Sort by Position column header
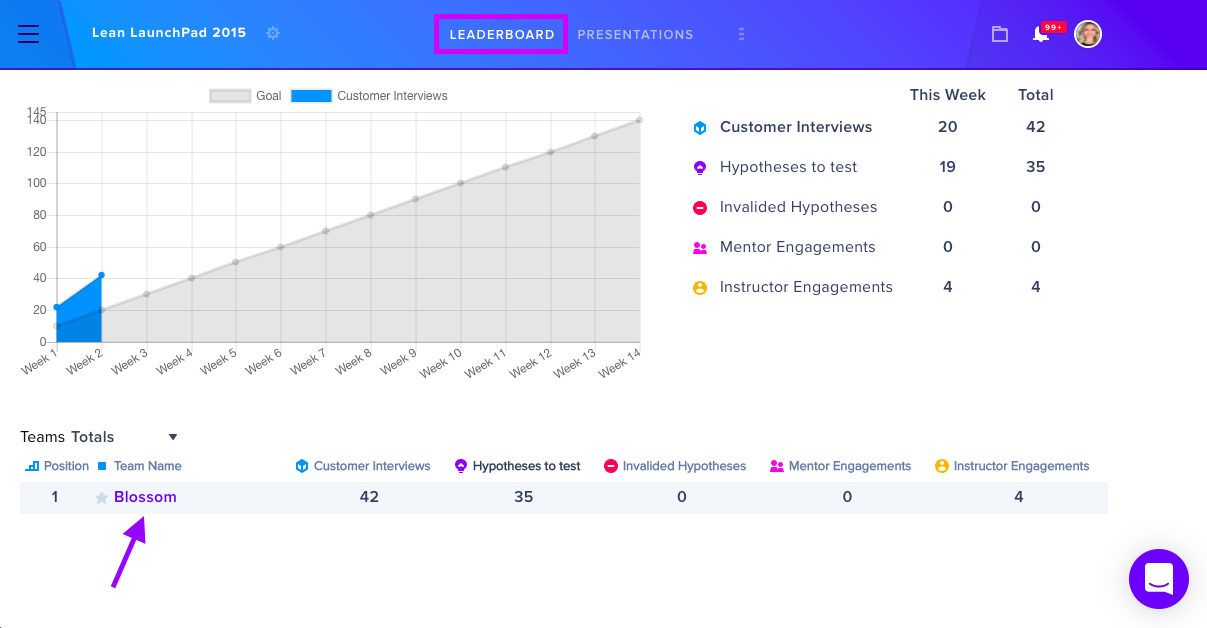 point(57,466)
